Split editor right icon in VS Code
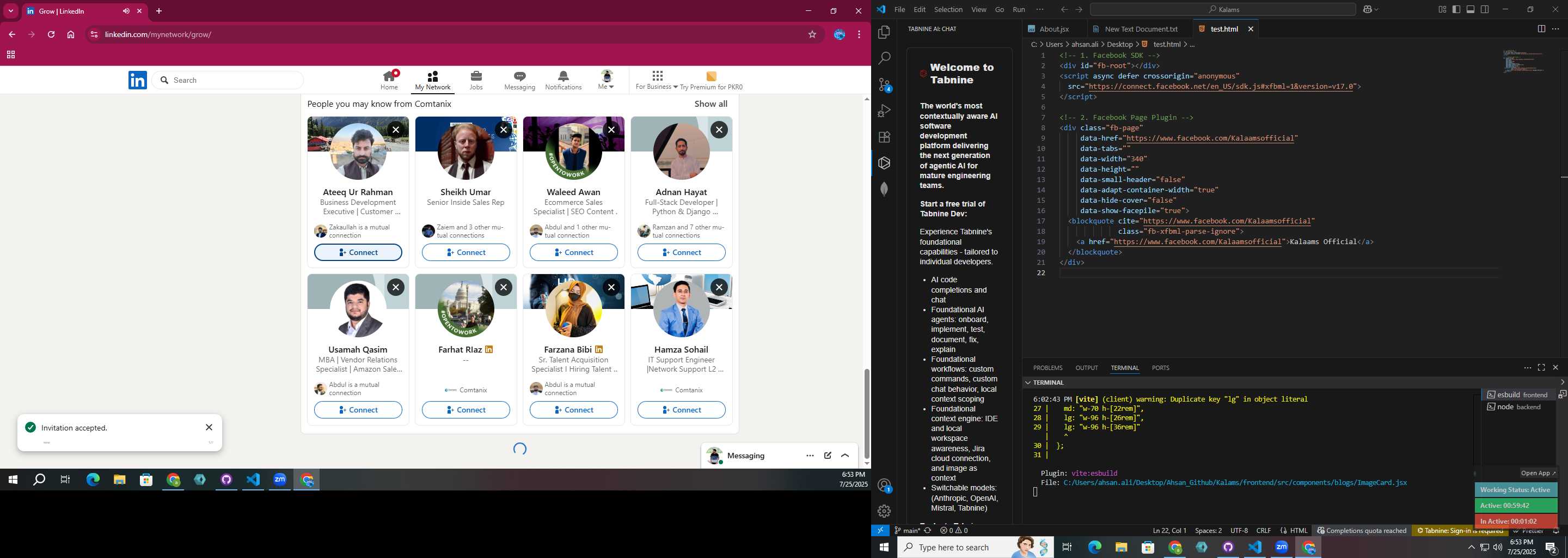The width and height of the screenshot is (1568, 558). (1541, 29)
